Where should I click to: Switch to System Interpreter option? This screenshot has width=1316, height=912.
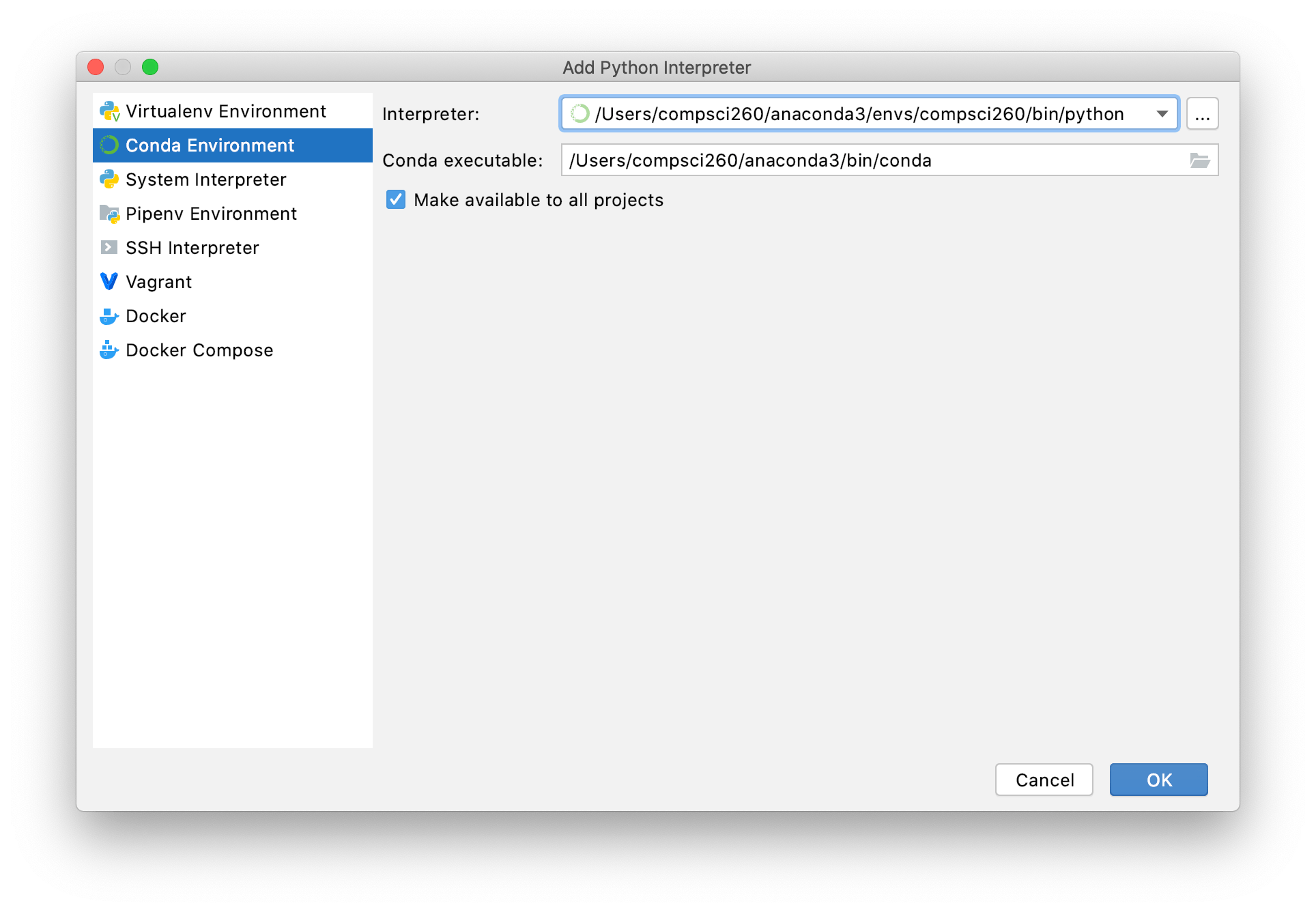tap(205, 180)
